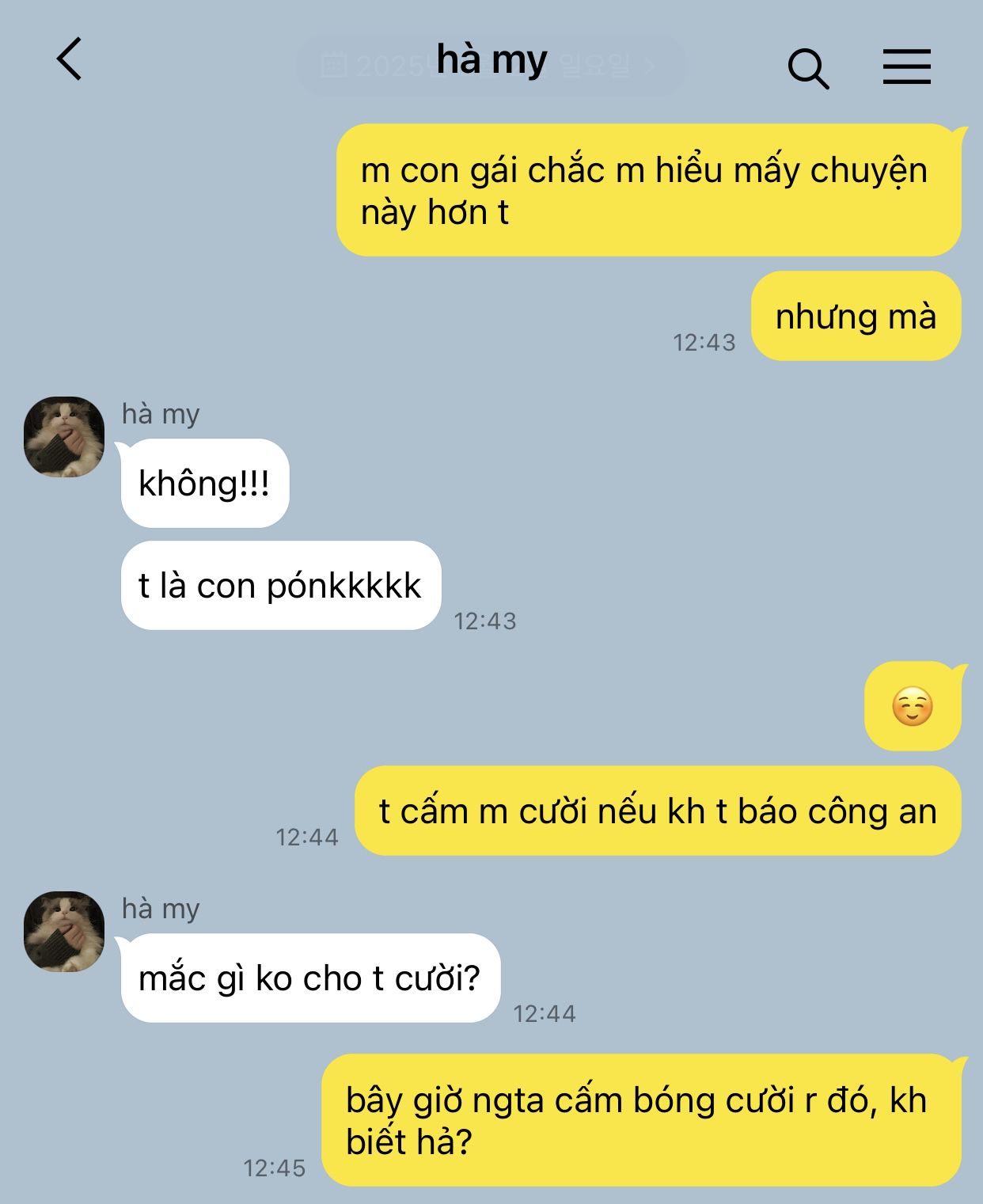Tap the 12:43 timestamp beside 'nhưng mà'

704,342
